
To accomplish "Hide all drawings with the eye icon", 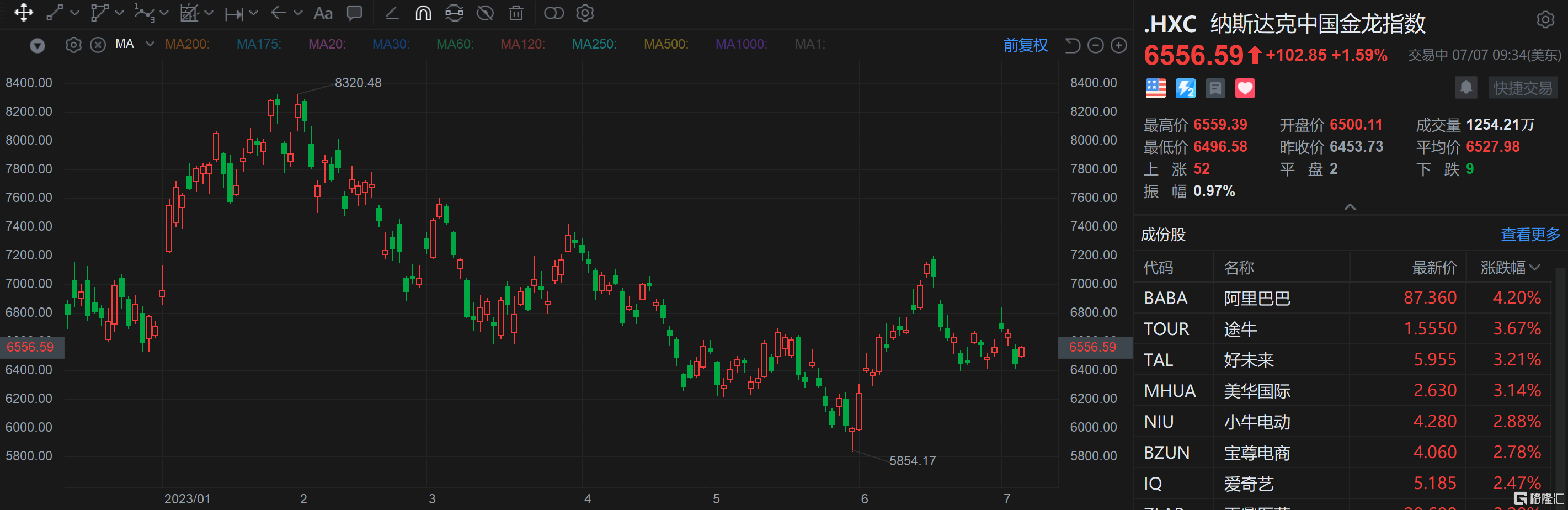I will pyautogui.click(x=485, y=13).
